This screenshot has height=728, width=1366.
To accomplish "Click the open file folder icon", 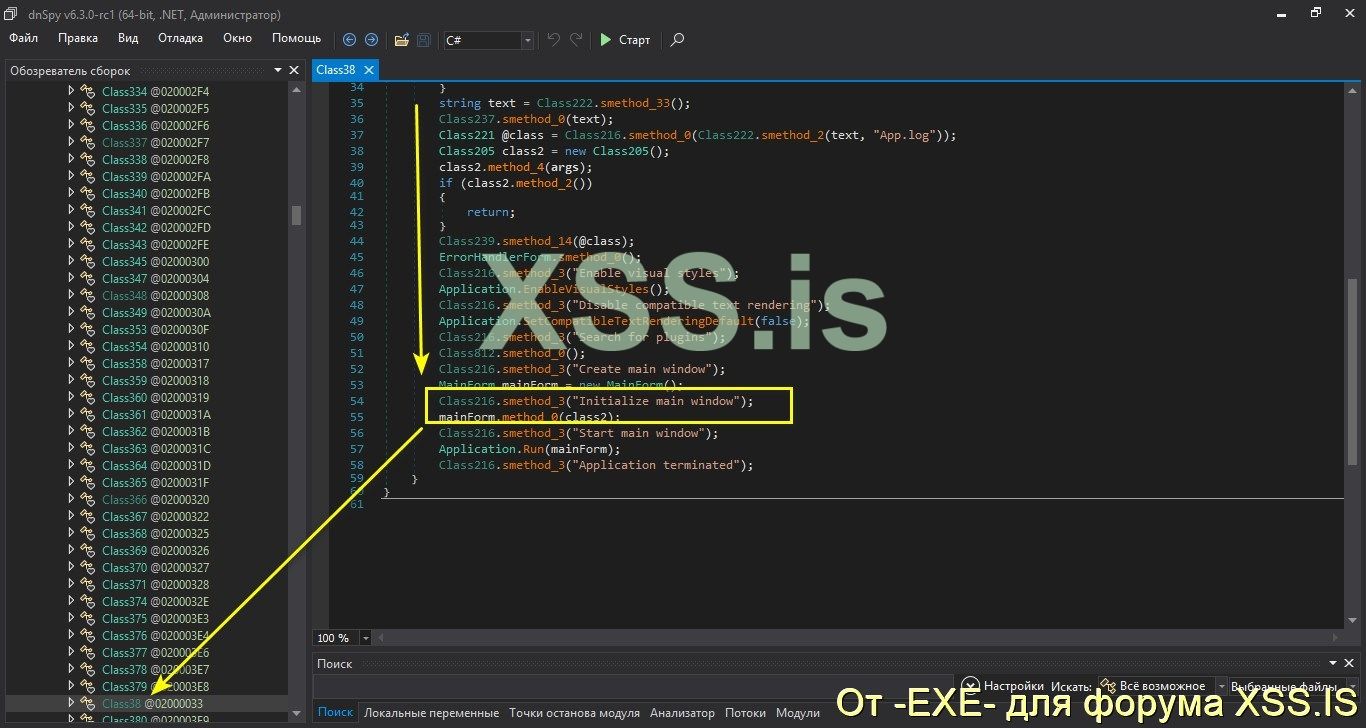I will click(x=402, y=40).
